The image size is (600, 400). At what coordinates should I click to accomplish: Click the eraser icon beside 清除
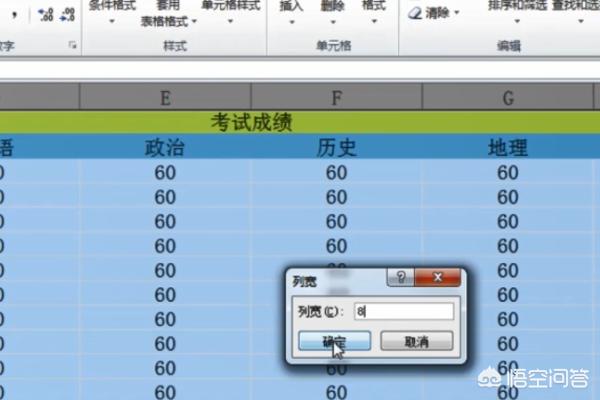(415, 14)
